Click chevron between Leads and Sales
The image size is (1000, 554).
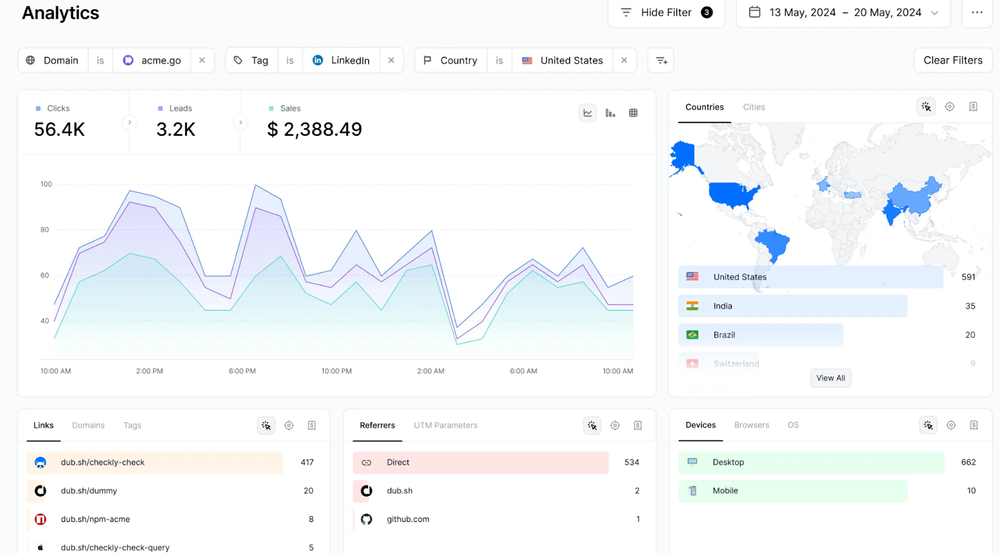[240, 123]
